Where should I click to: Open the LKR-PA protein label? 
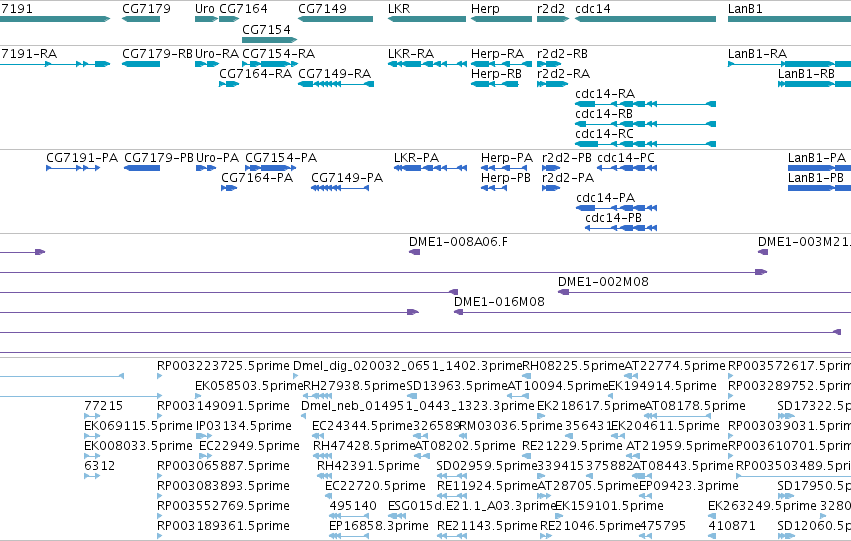[416, 158]
